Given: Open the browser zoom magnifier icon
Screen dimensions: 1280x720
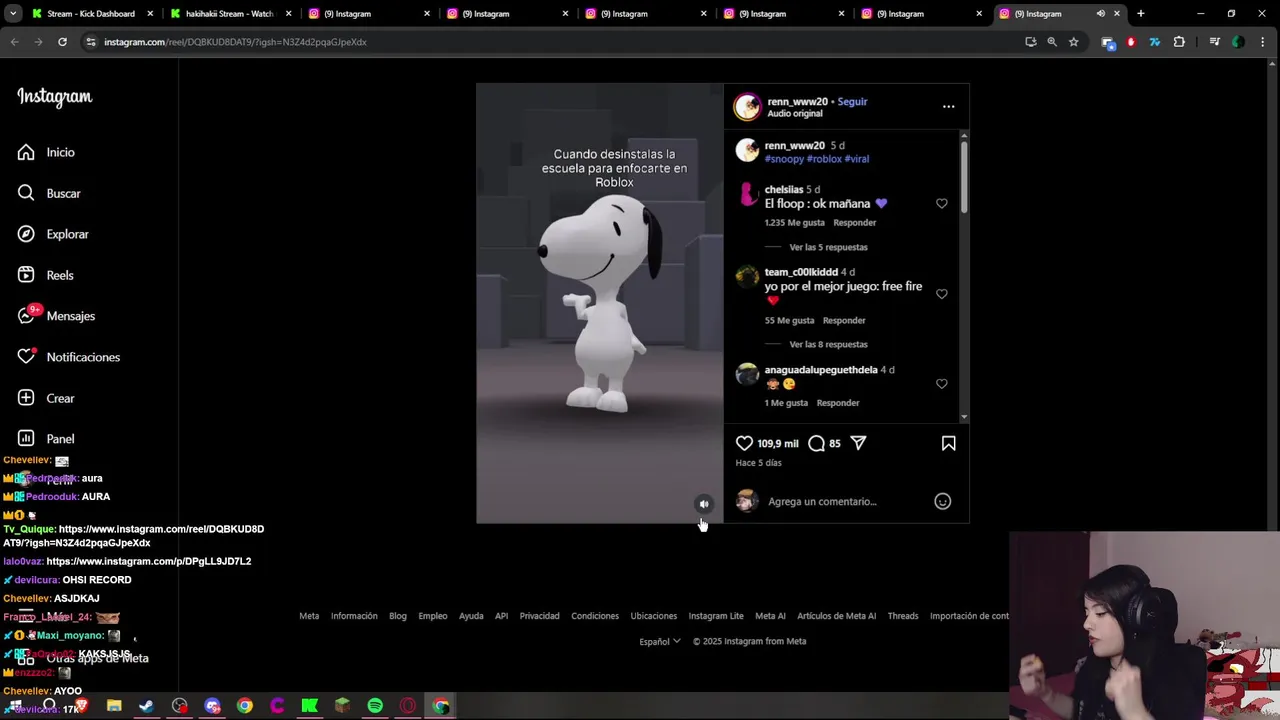Looking at the screenshot, I should pos(1052,42).
